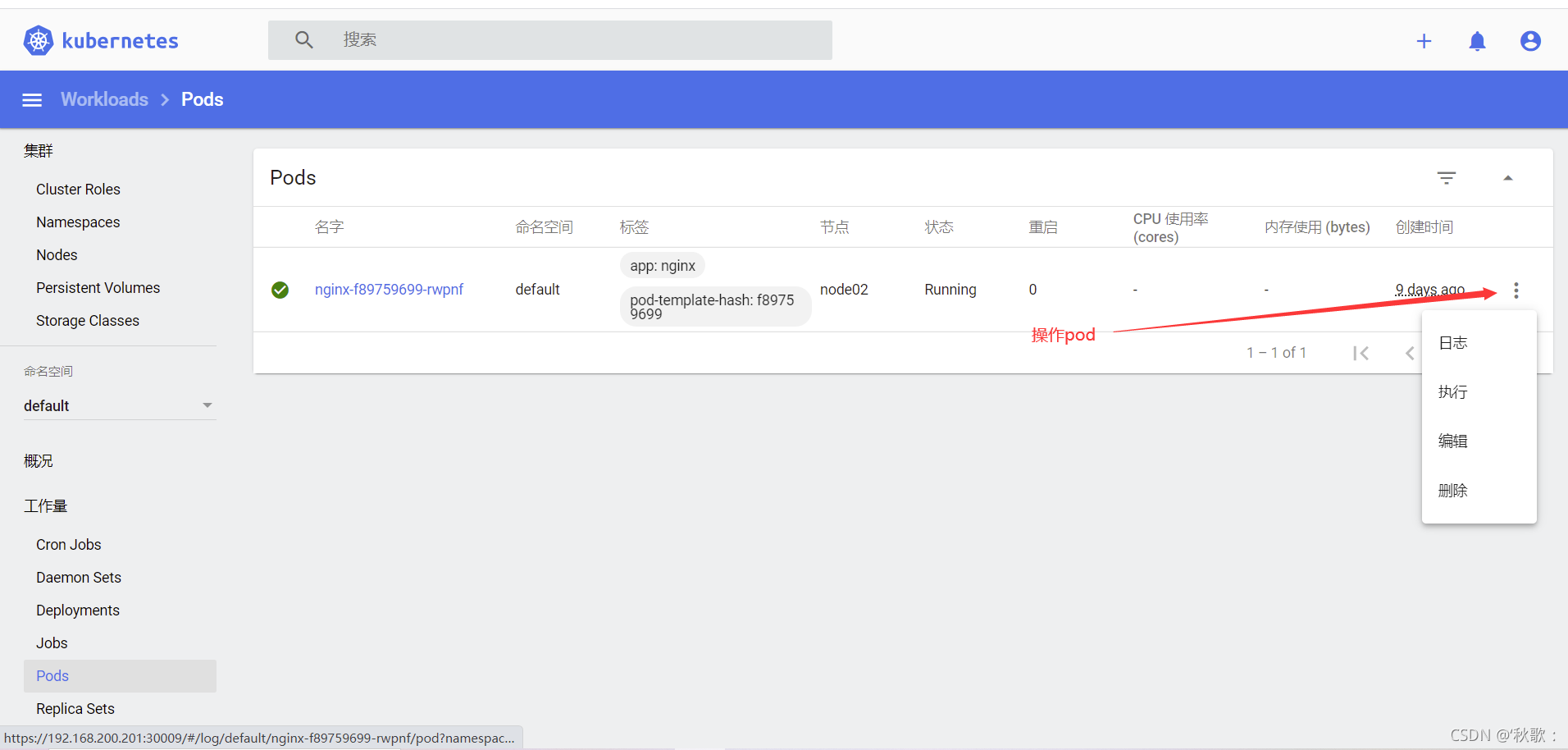This screenshot has height=750, width=1568.
Task: Open Deployments in the sidebar
Action: (78, 611)
